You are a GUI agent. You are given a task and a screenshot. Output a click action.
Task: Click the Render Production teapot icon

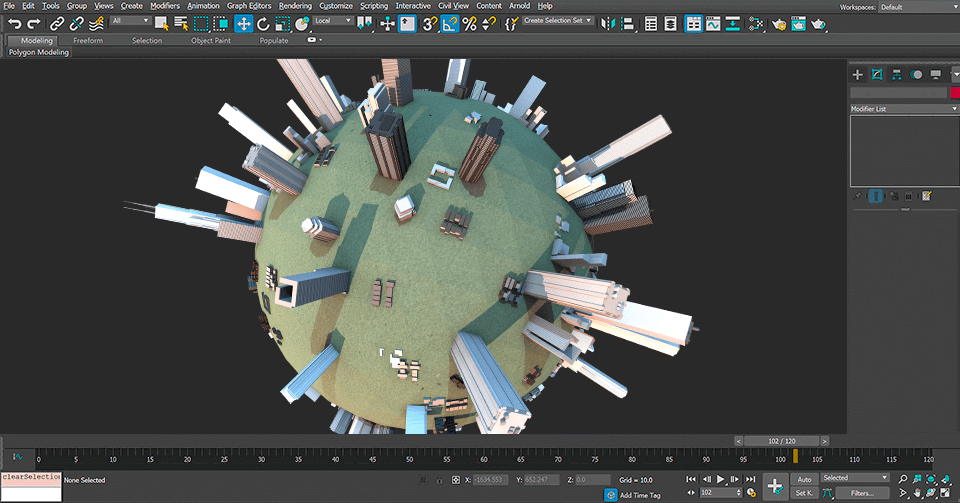(818, 24)
